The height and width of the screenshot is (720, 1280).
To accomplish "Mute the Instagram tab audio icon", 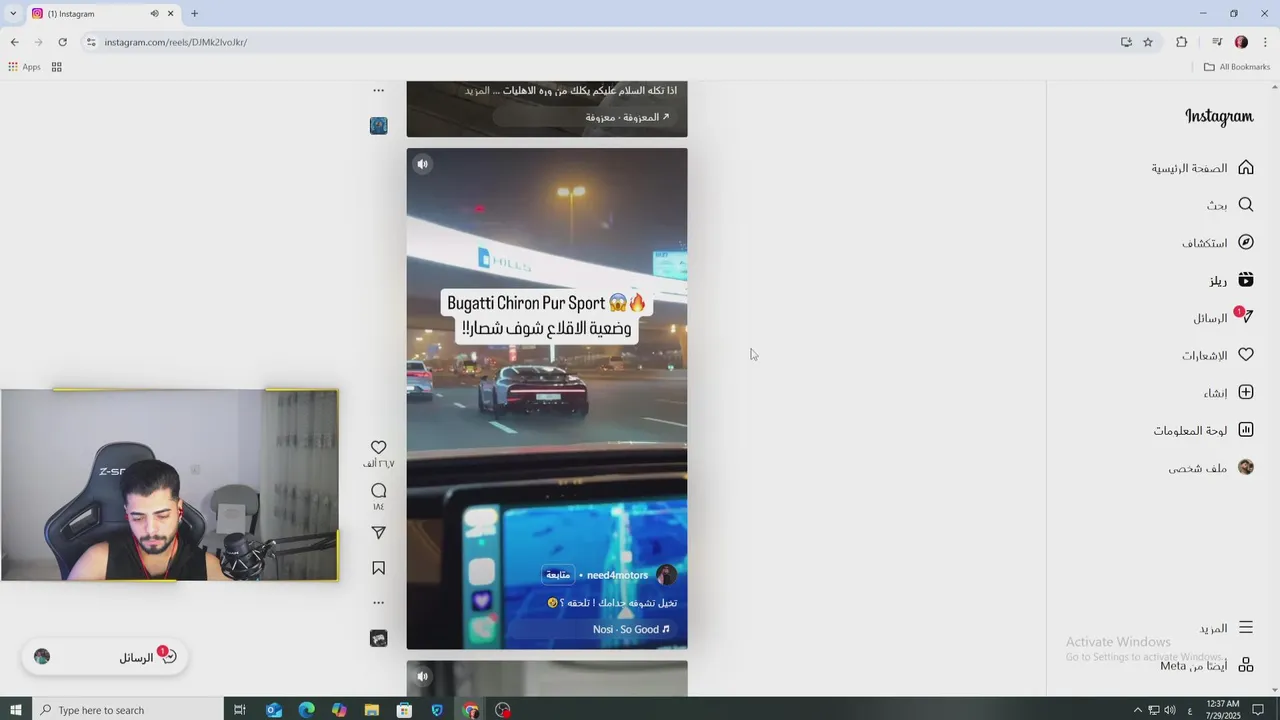I will 154,14.
